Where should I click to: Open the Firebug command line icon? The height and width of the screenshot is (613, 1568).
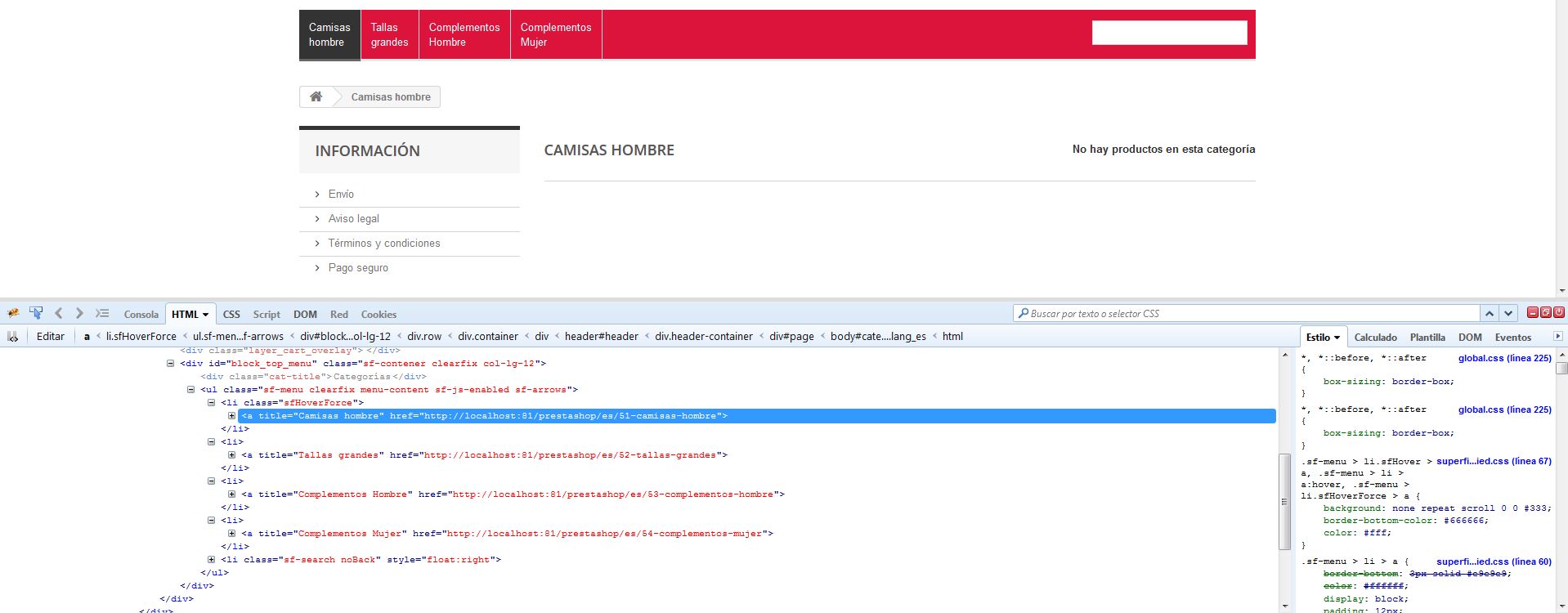point(102,313)
